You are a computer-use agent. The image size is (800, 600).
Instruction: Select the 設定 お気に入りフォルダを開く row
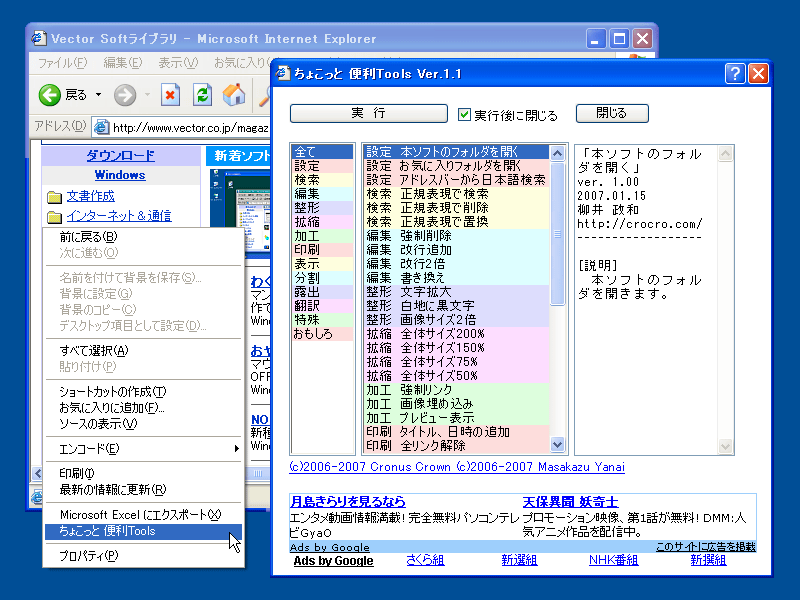click(x=457, y=166)
